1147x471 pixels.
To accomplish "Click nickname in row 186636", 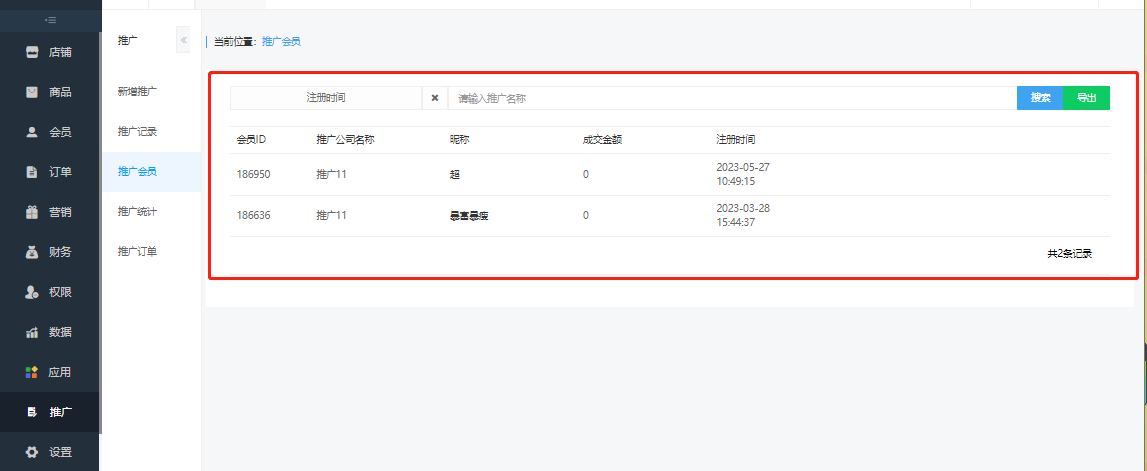I will pyautogui.click(x=469, y=216).
